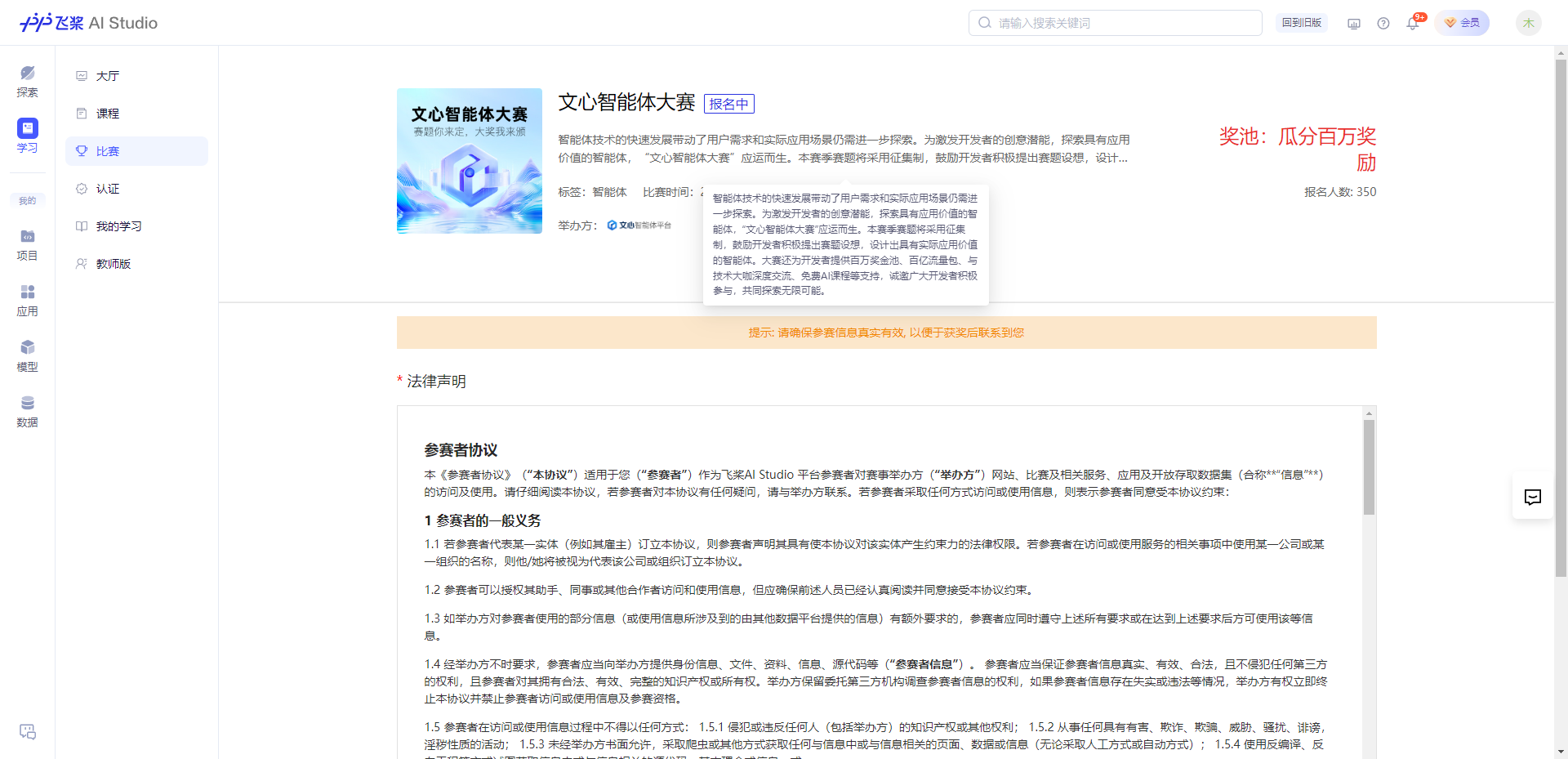Click the page scrollbar down arrow
Image resolution: width=1568 pixels, height=759 pixels.
pyautogui.click(x=1561, y=752)
